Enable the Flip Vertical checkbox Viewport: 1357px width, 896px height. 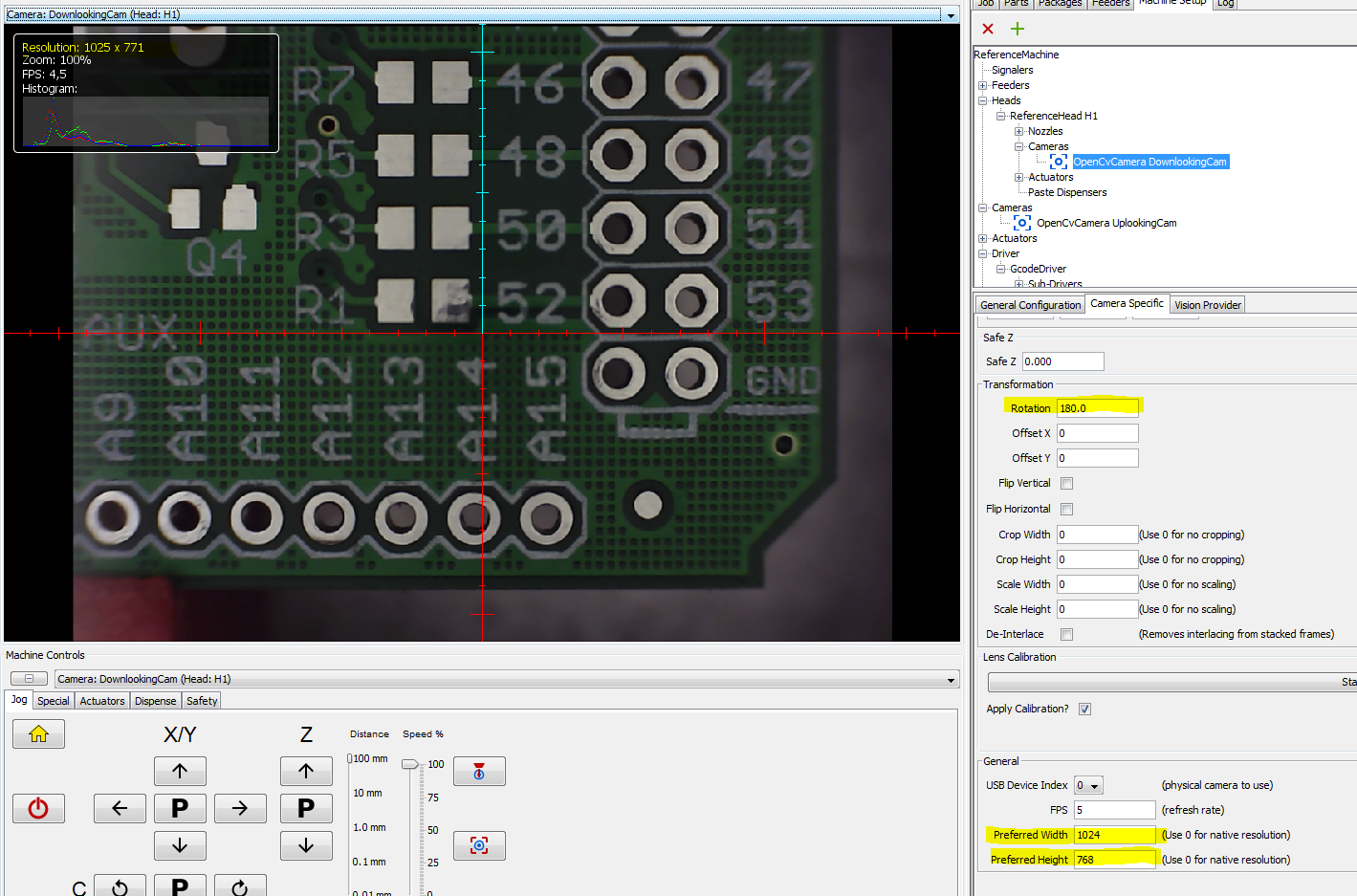coord(1066,483)
